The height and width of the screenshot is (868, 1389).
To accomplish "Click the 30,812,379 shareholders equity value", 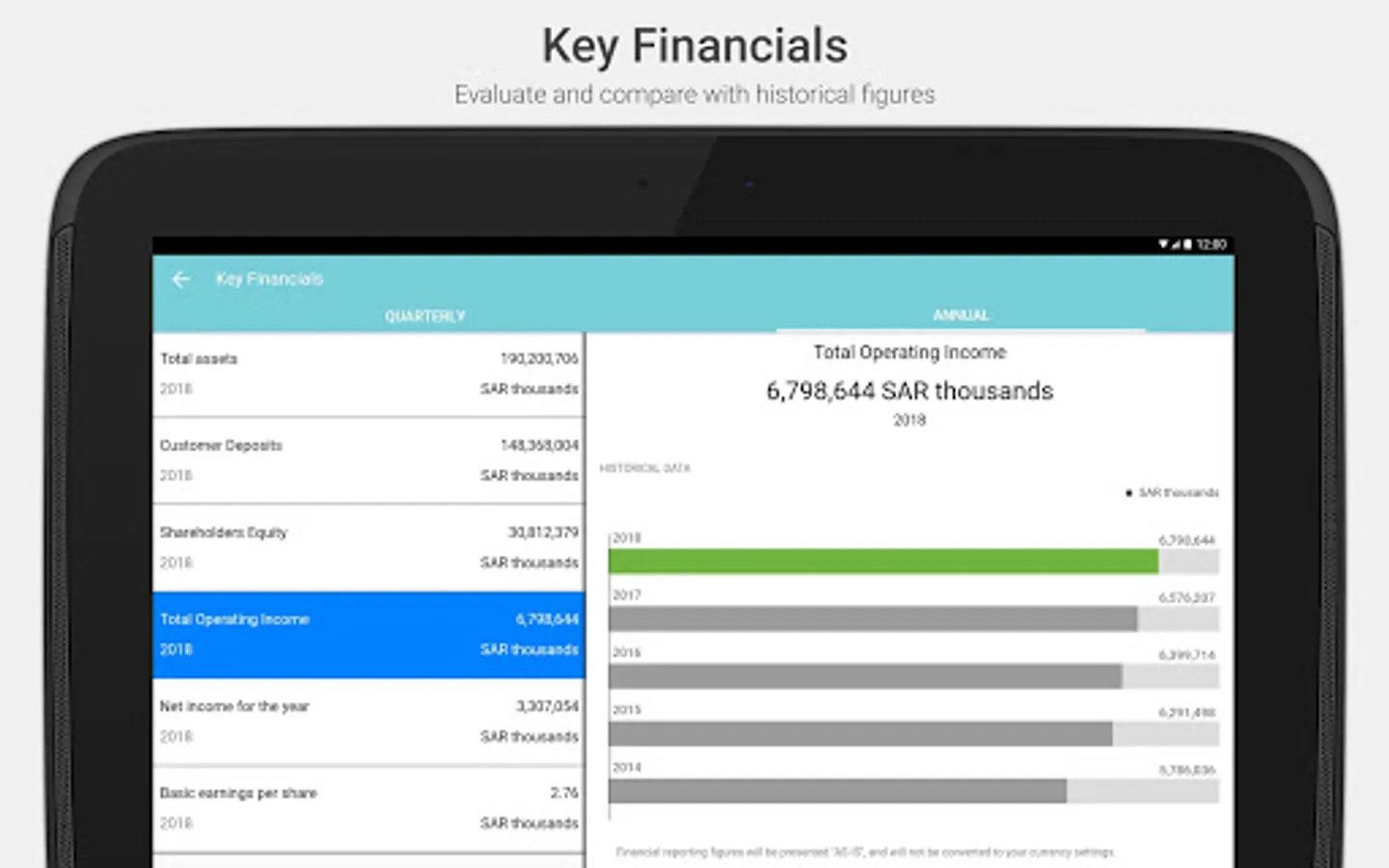I will (x=543, y=531).
